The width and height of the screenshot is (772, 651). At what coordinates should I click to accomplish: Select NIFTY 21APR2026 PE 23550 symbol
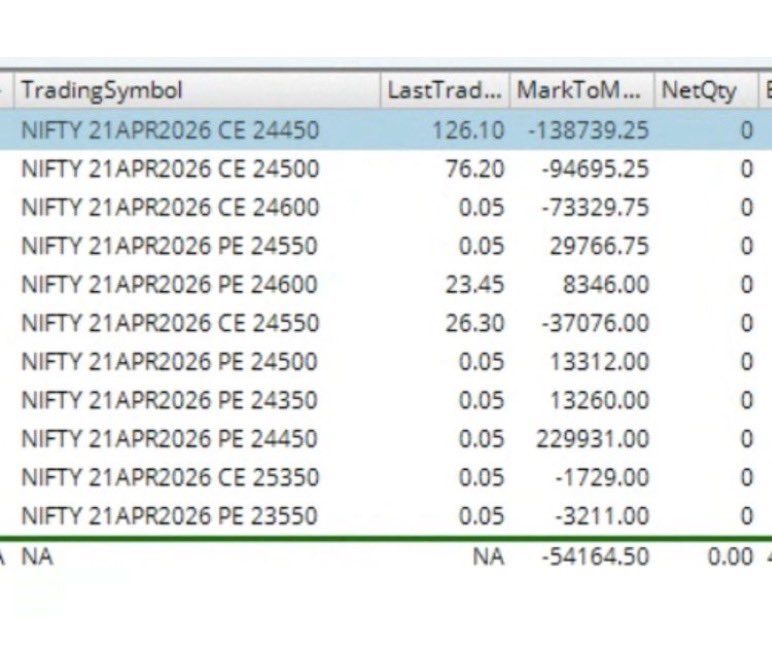(x=169, y=516)
